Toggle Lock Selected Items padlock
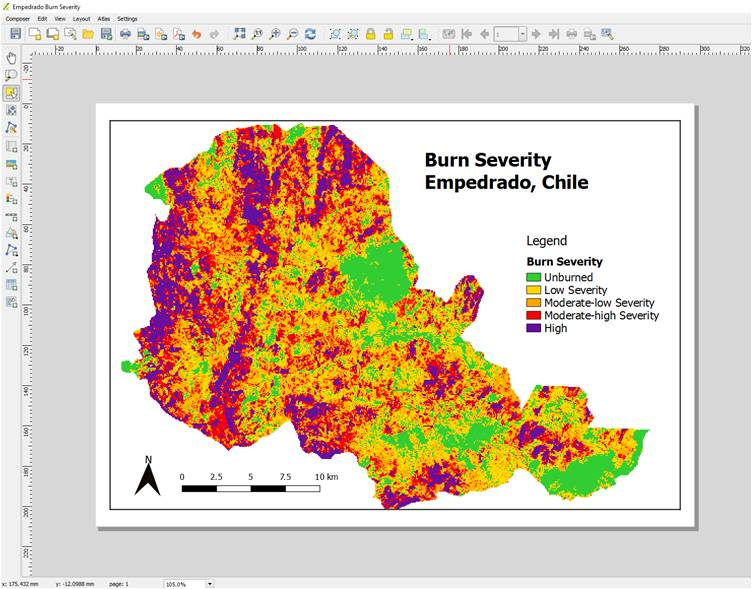Image resolution: width=752 pixels, height=589 pixels. [370, 34]
